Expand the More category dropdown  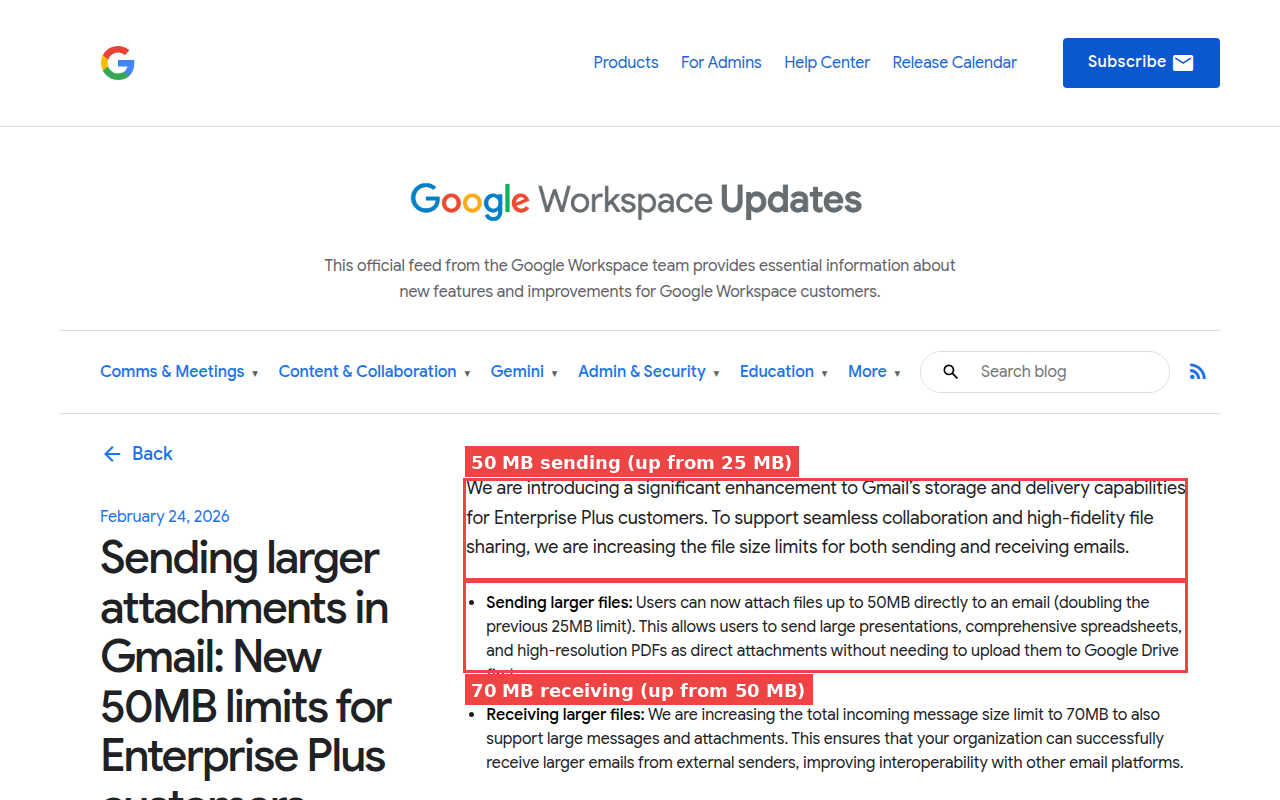(x=868, y=371)
